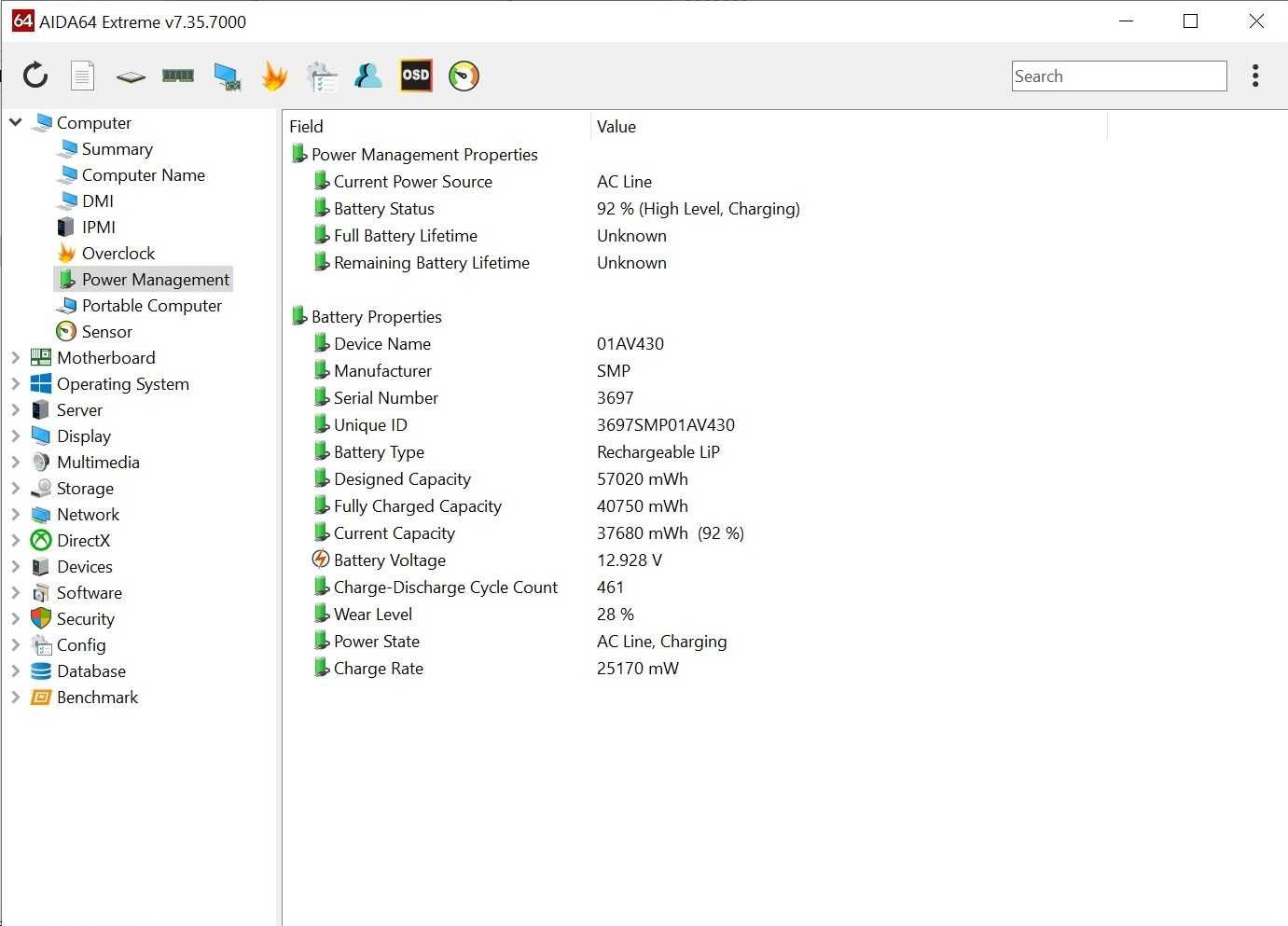
Task: Open the Overclock tree entry
Action: (x=118, y=253)
